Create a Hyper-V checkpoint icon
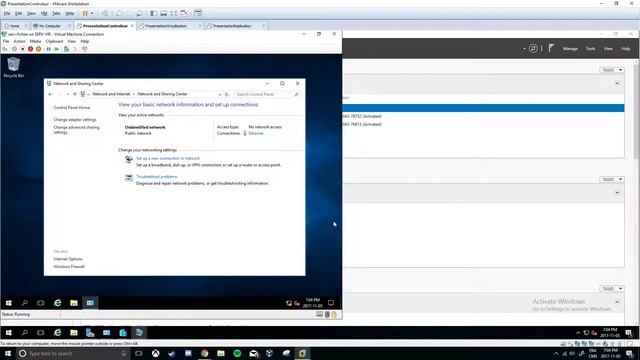This screenshot has width=640, height=360. (x=67, y=49)
